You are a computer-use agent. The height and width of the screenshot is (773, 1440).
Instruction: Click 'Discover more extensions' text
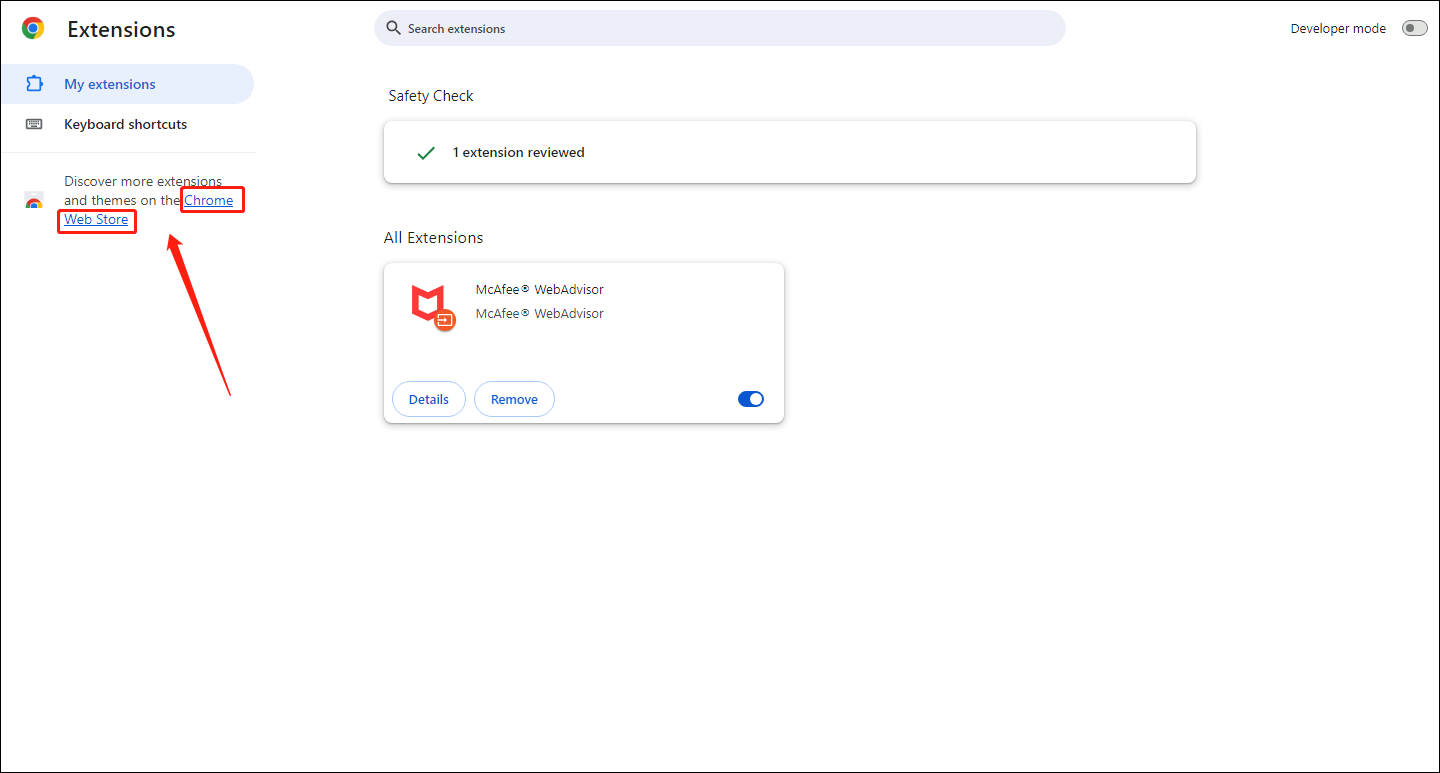point(143,181)
